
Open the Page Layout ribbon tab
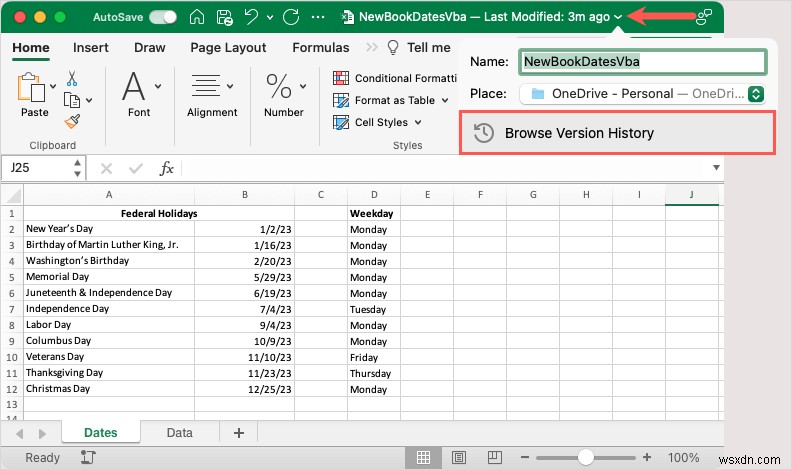(x=228, y=47)
